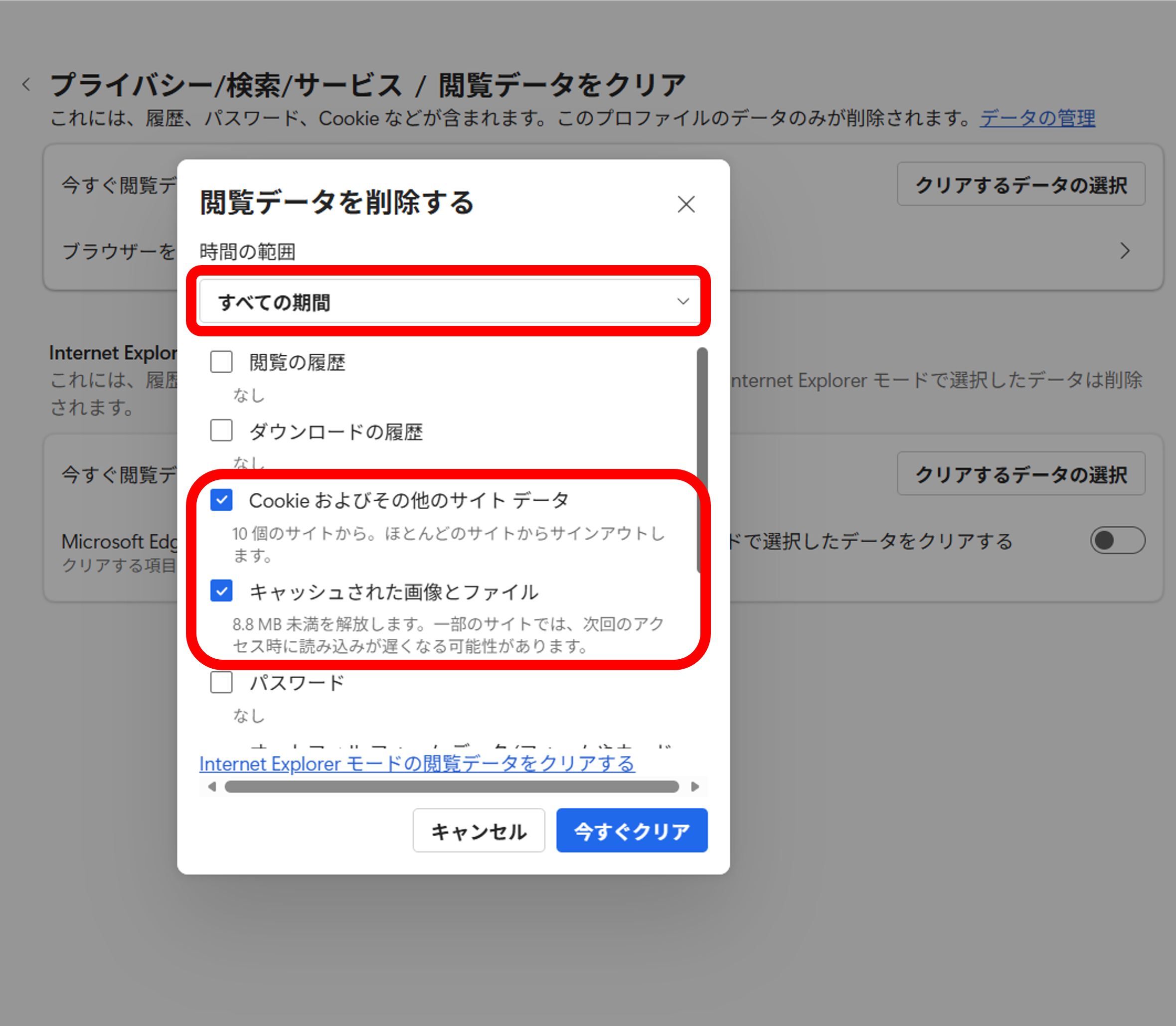Click the right arrow on the horizontal scrollbar
The width and height of the screenshot is (1176, 1026).
[x=695, y=787]
